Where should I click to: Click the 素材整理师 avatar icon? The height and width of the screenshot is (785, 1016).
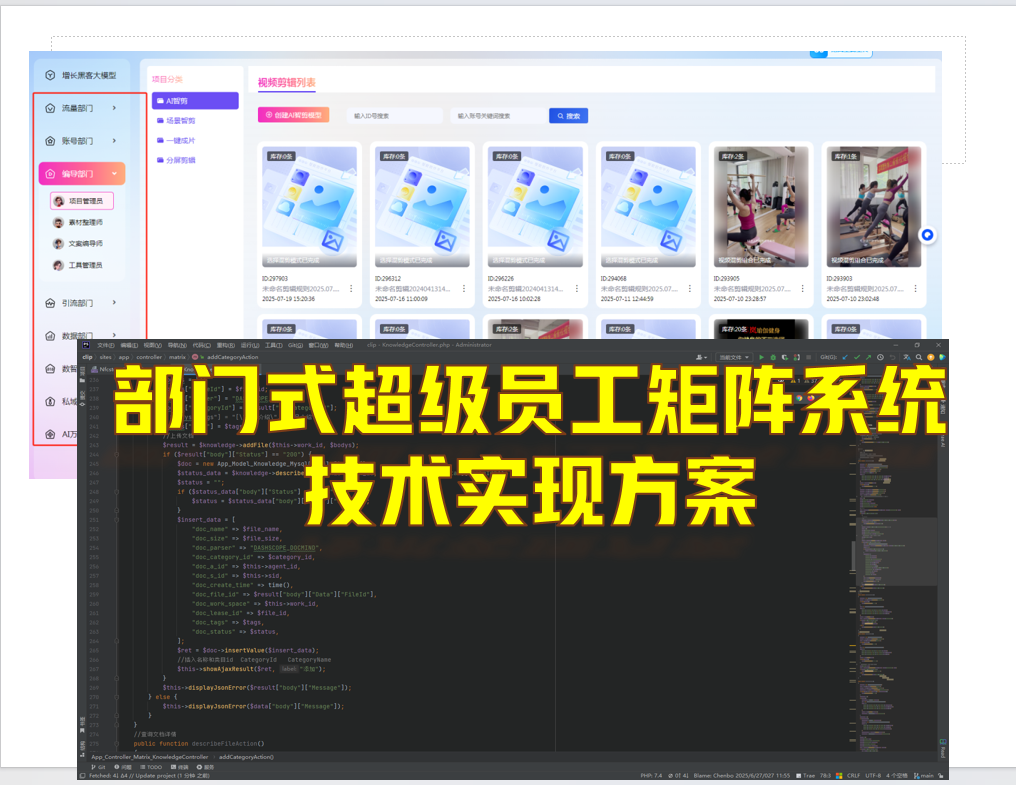[x=58, y=222]
